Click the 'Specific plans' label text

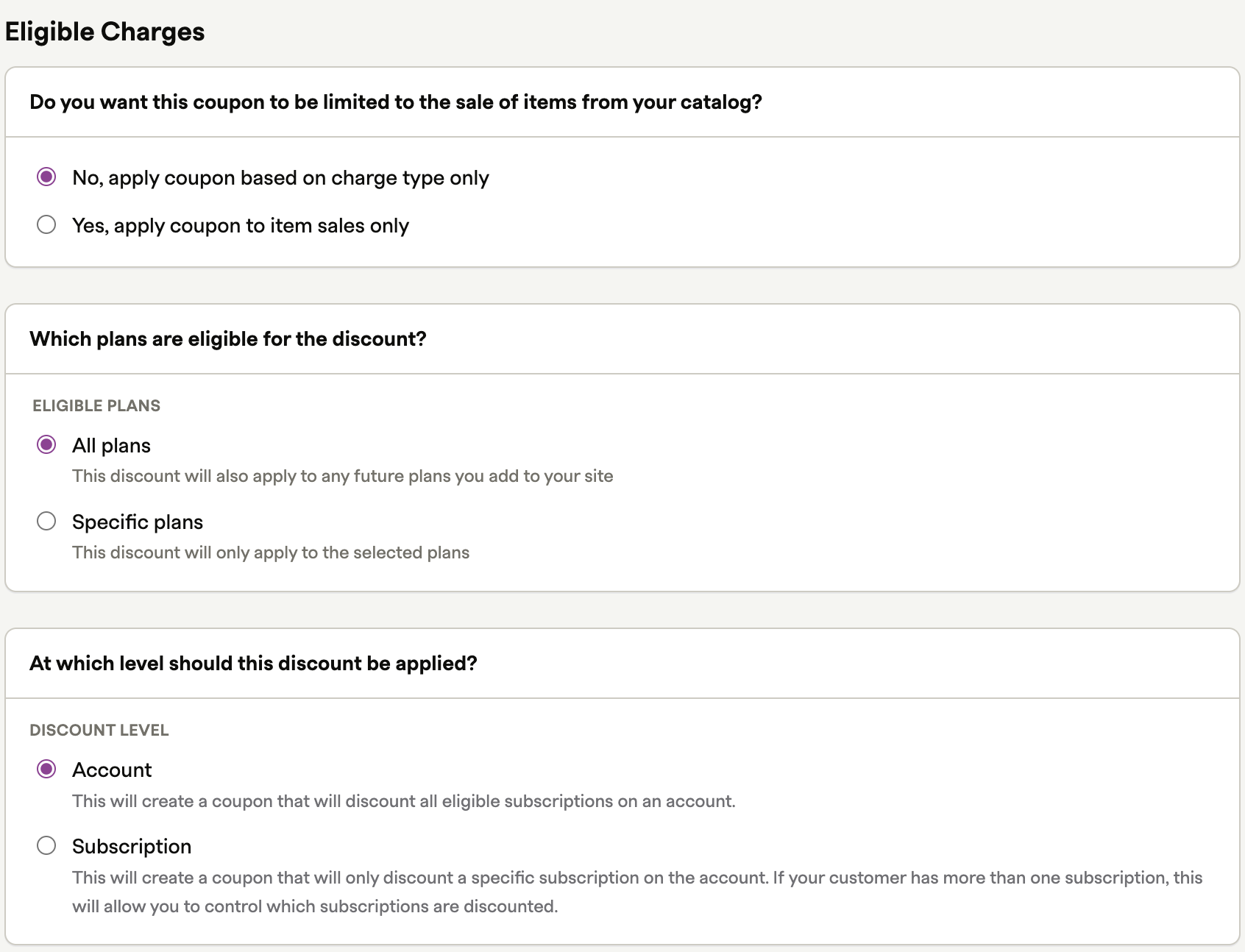138,522
